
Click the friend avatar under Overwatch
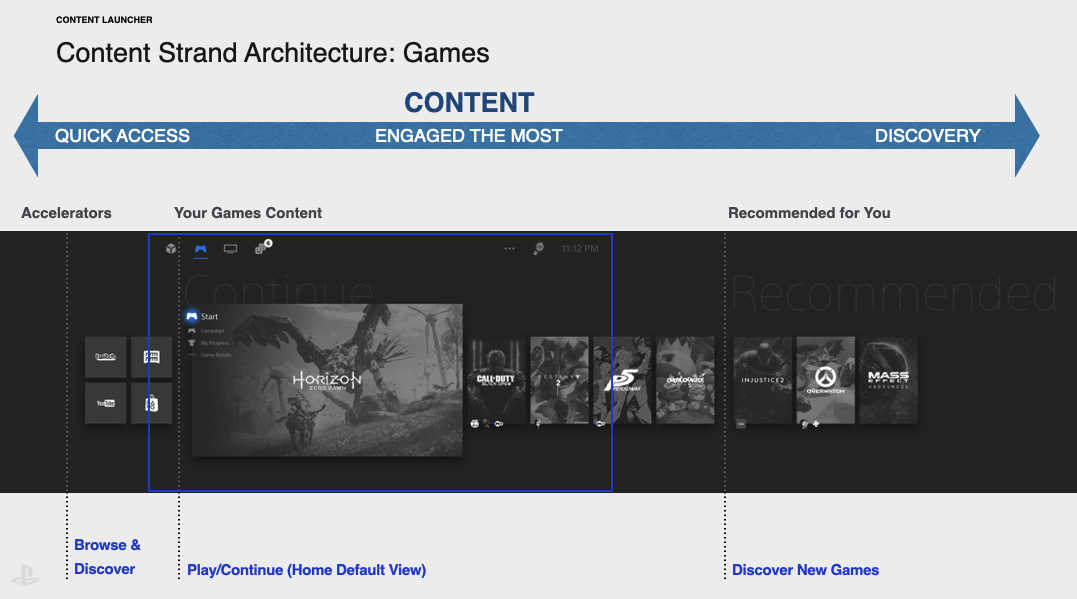point(805,424)
